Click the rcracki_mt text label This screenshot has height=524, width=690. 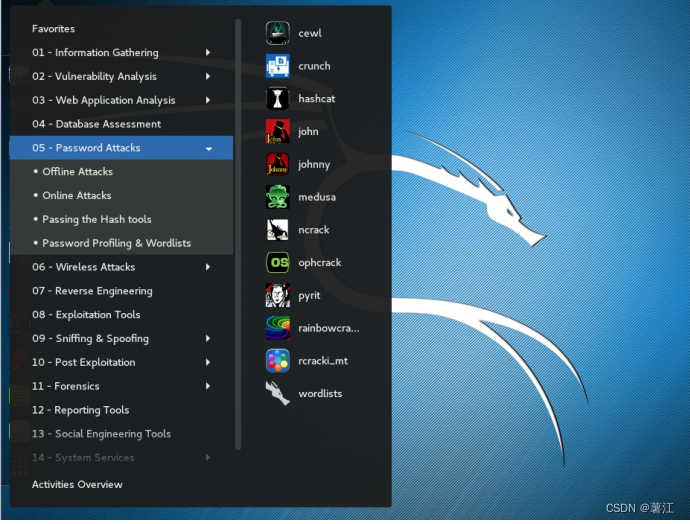click(x=323, y=361)
